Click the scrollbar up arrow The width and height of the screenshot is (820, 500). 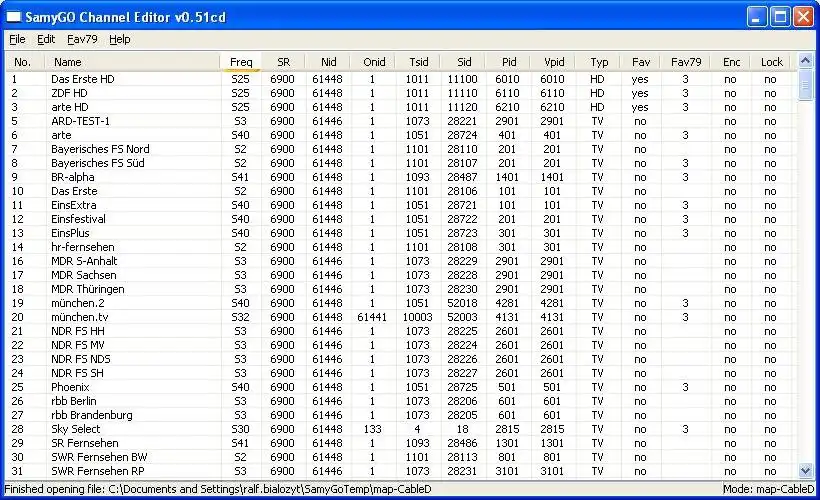point(805,61)
